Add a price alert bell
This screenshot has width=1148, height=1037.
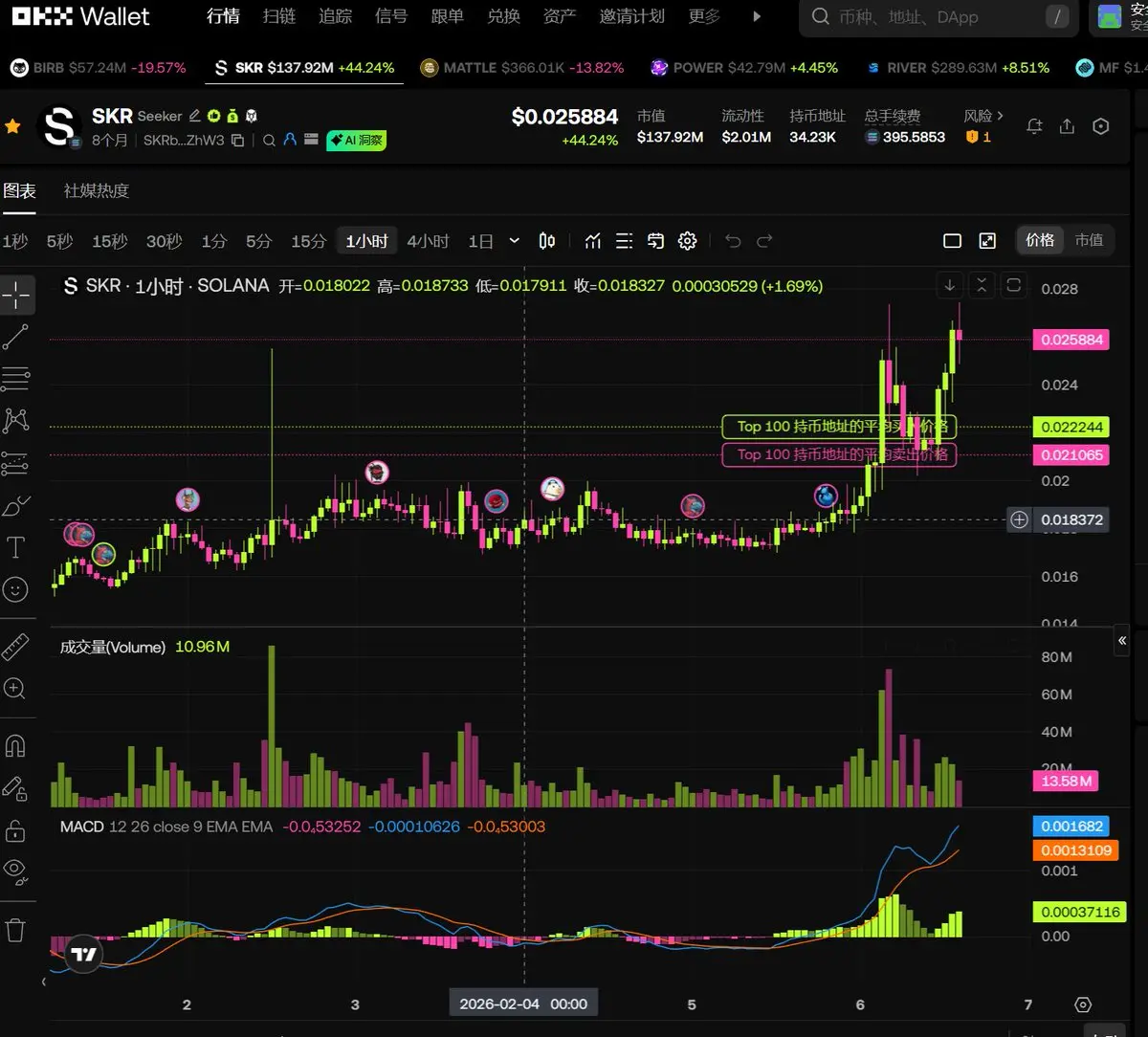click(1034, 126)
